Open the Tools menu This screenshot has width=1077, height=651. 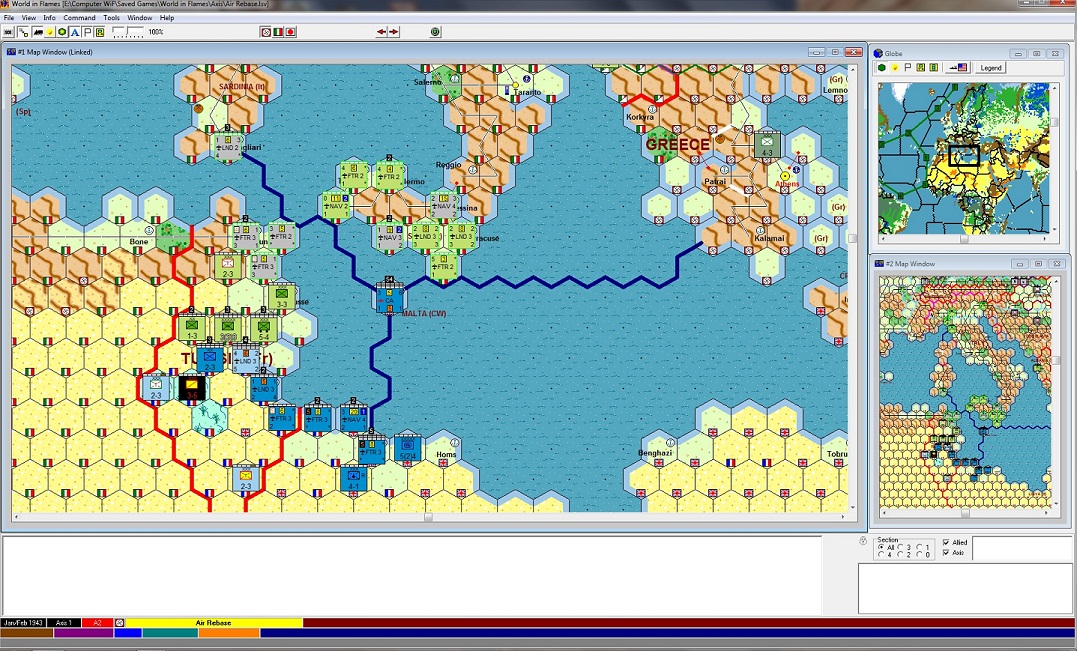pyautogui.click(x=111, y=18)
